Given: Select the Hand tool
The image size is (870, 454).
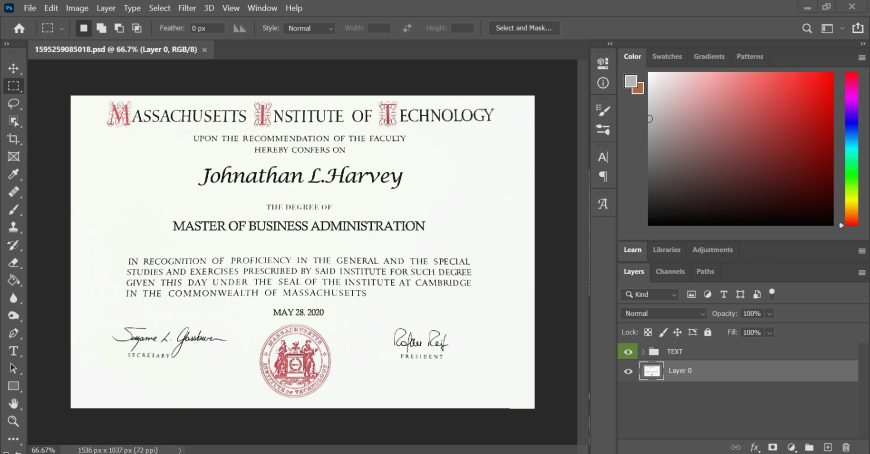Looking at the screenshot, I should coord(13,403).
